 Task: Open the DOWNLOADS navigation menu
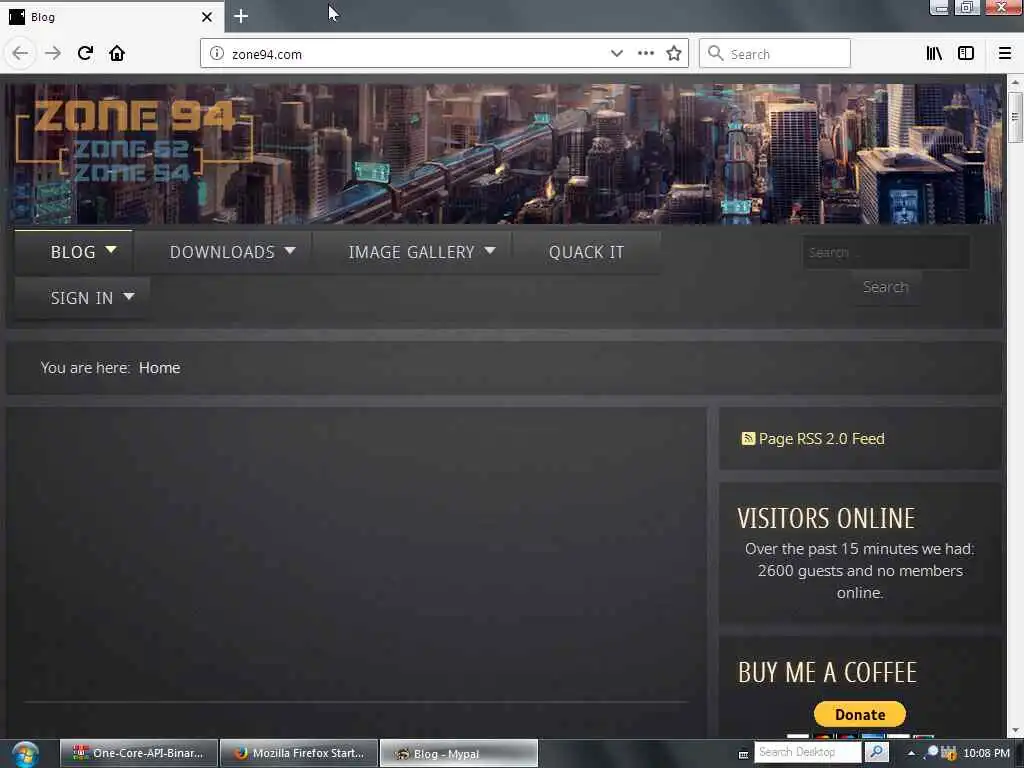[222, 252]
